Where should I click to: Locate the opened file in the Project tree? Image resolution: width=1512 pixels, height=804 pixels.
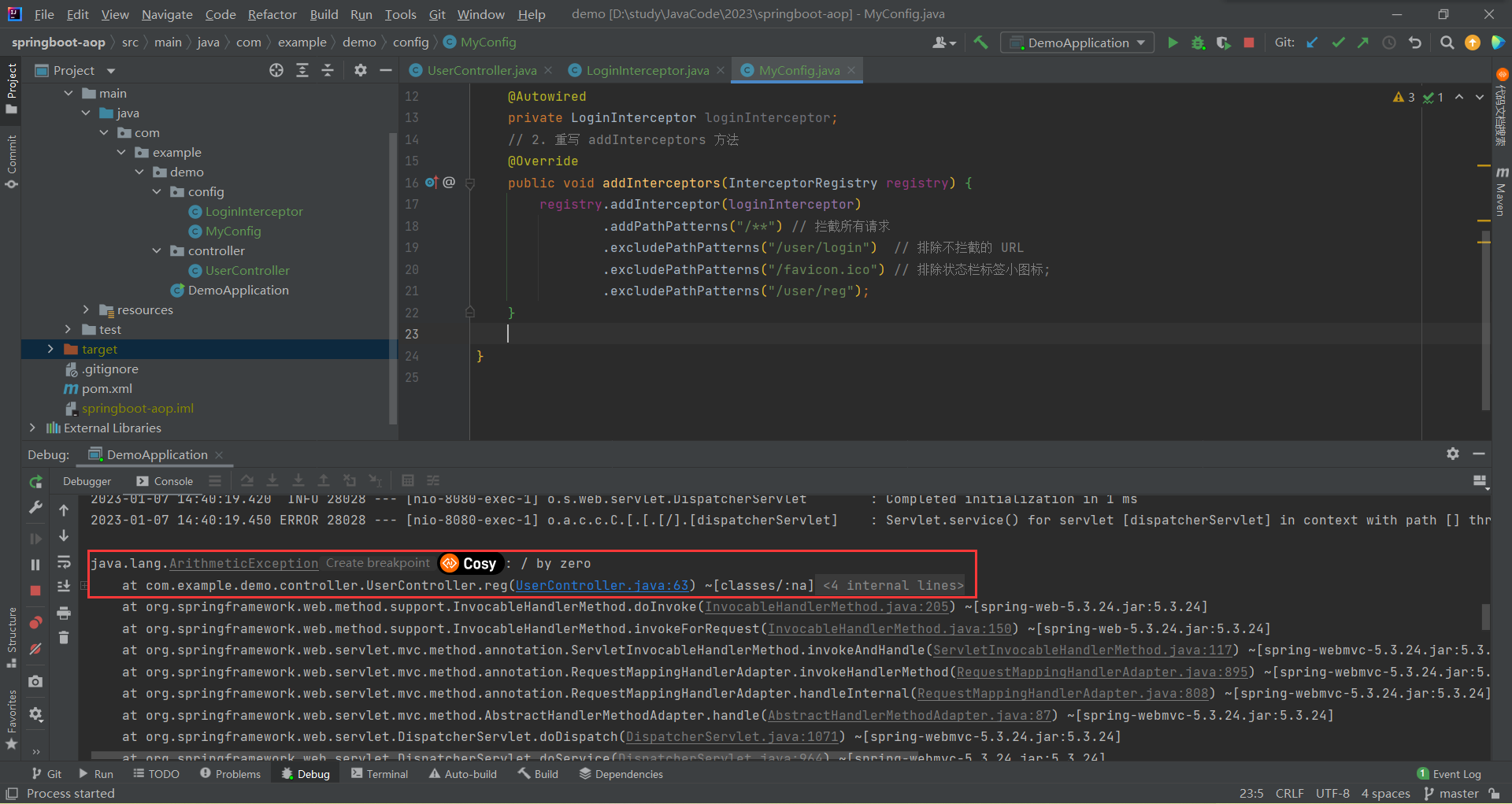pyautogui.click(x=276, y=70)
